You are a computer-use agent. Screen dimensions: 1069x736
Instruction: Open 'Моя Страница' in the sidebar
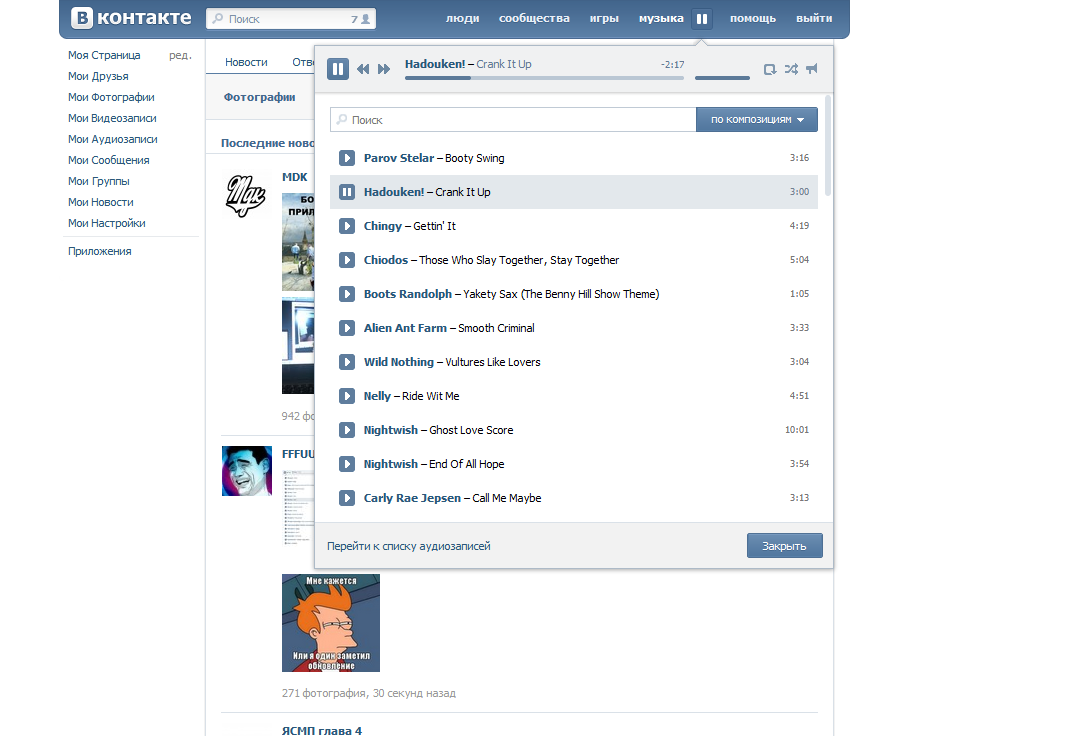pyautogui.click(x=104, y=55)
